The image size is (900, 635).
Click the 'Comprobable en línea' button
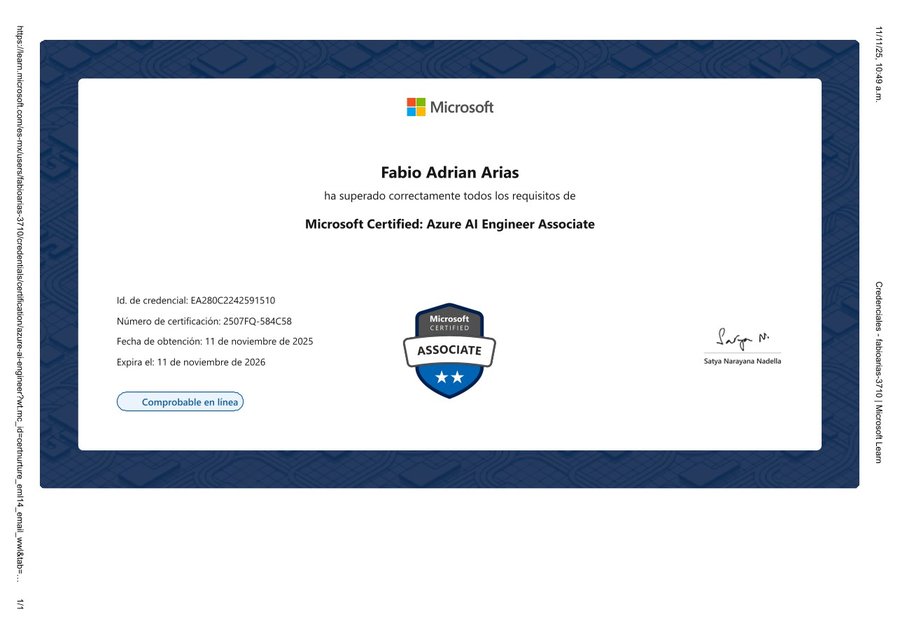(180, 402)
